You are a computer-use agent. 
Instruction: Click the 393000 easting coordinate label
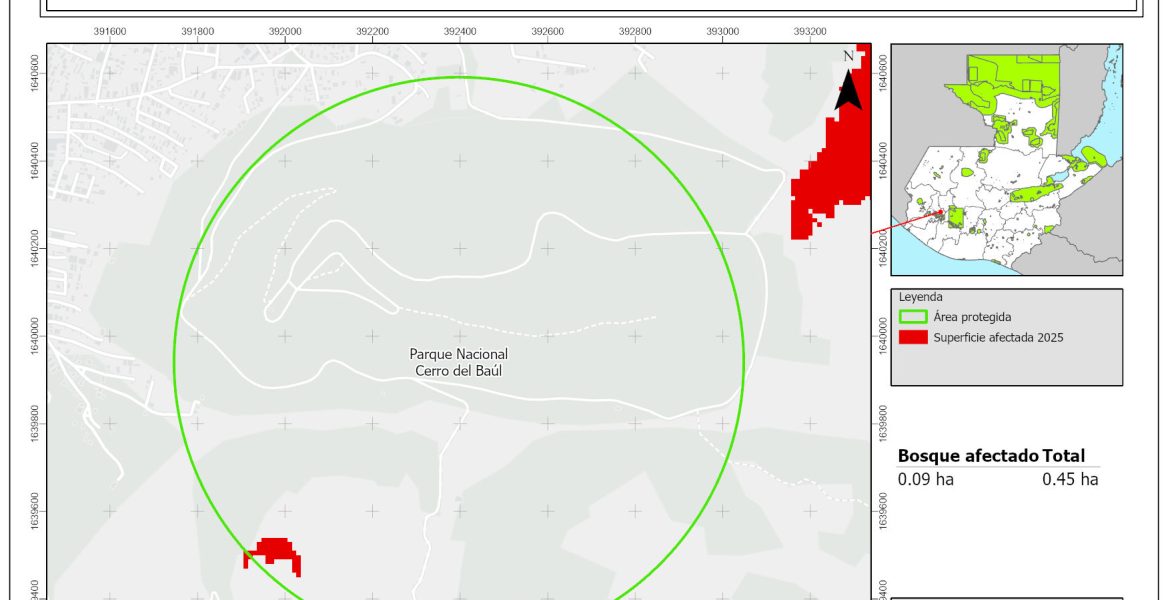pos(722,32)
